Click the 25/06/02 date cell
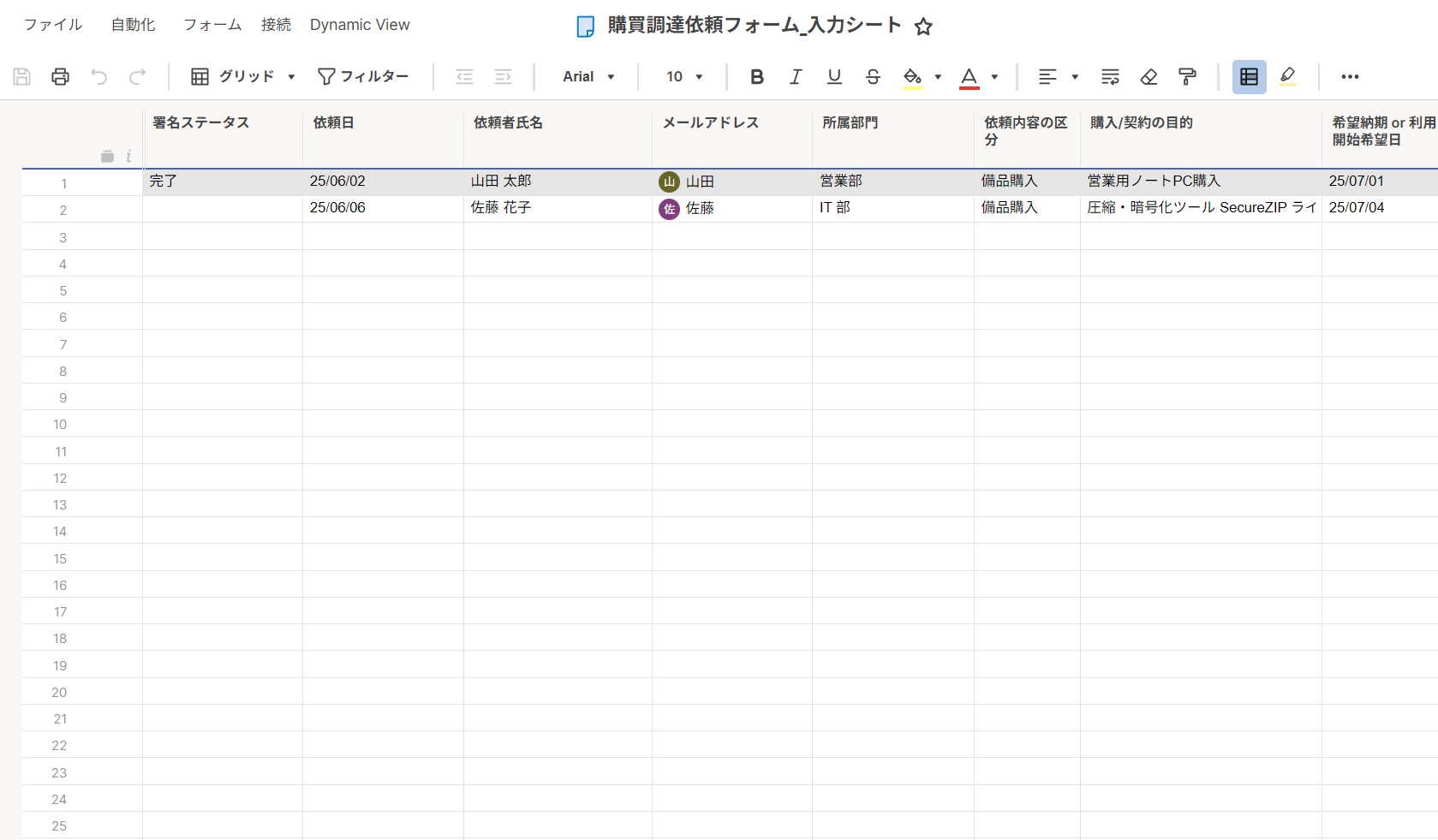1438x840 pixels. point(384,182)
